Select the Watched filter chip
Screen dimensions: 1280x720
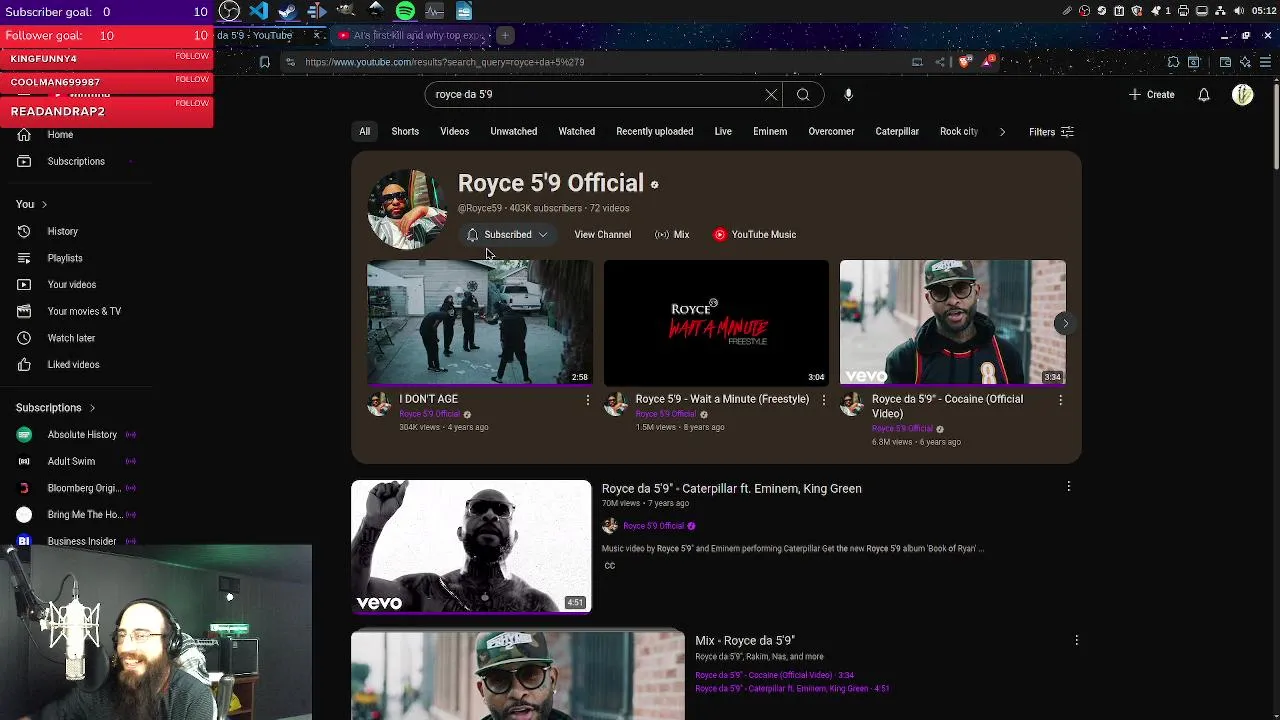click(x=576, y=132)
